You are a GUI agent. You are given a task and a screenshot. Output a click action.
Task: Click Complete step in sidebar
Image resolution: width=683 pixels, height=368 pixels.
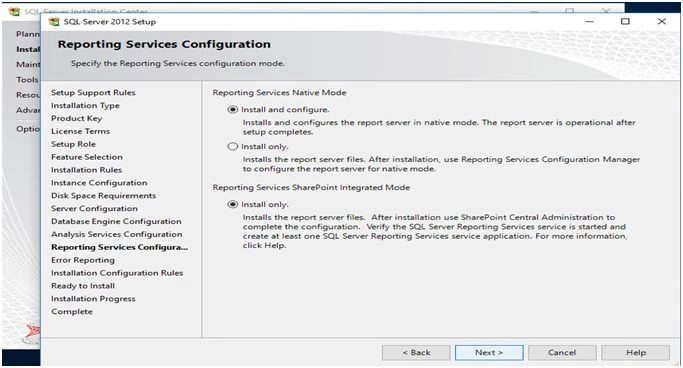(72, 311)
